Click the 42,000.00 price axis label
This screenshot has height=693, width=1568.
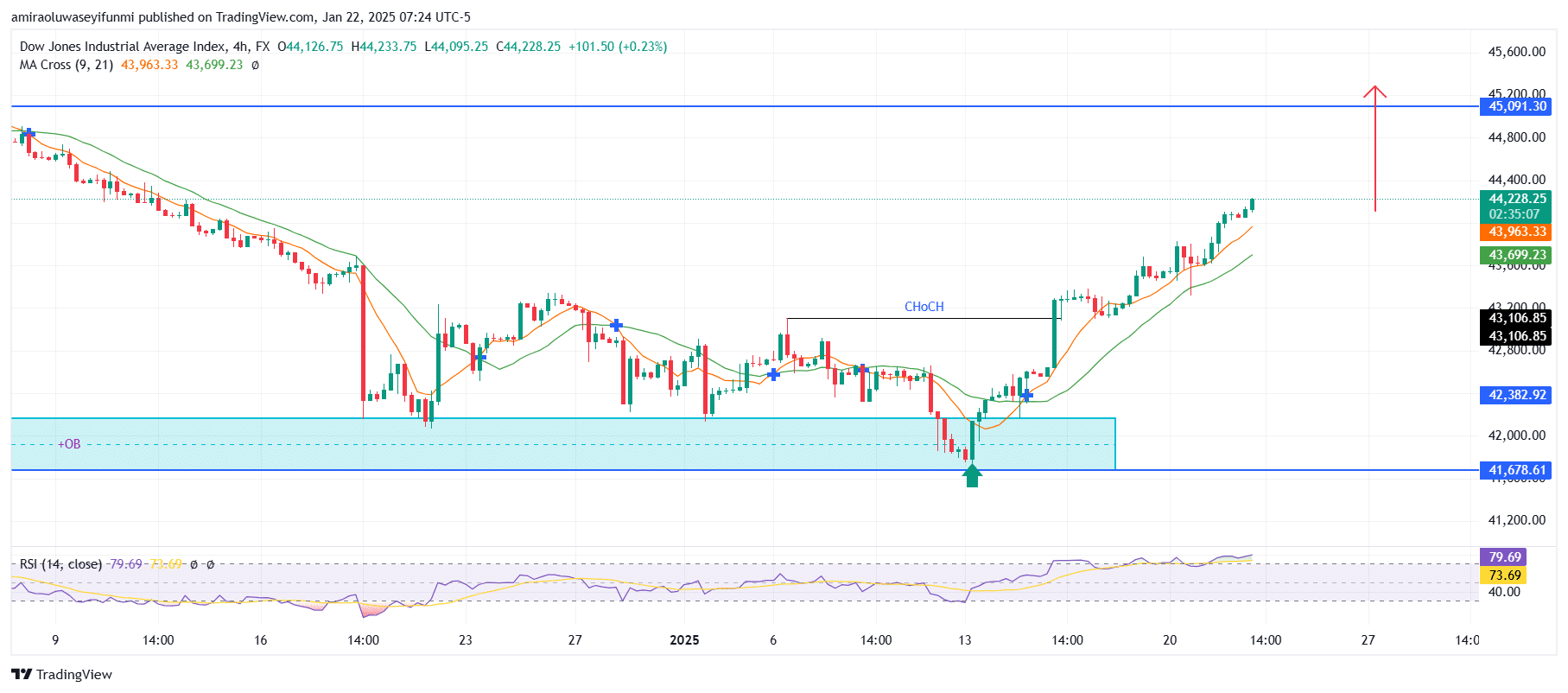click(x=1517, y=436)
